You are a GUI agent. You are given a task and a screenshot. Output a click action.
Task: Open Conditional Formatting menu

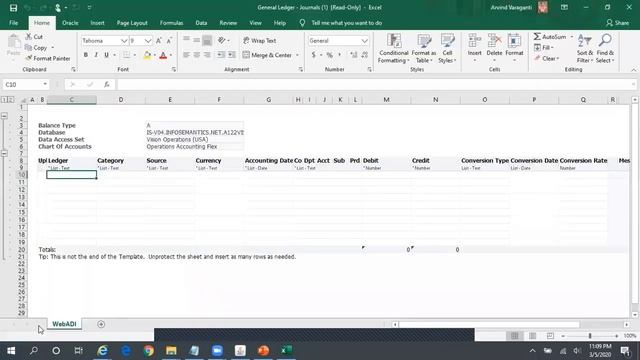pos(393,49)
